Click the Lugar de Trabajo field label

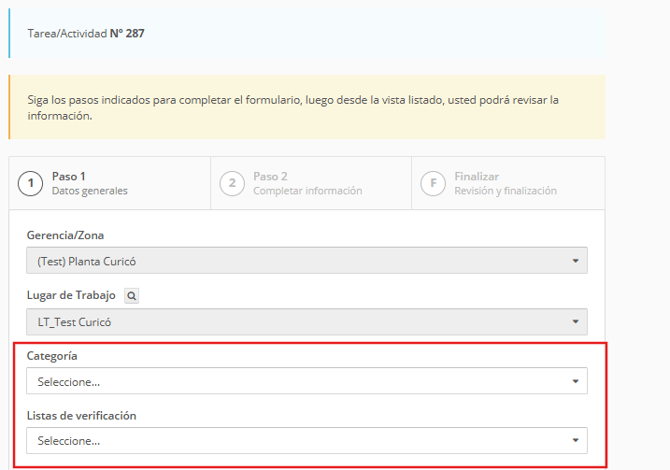(x=71, y=295)
